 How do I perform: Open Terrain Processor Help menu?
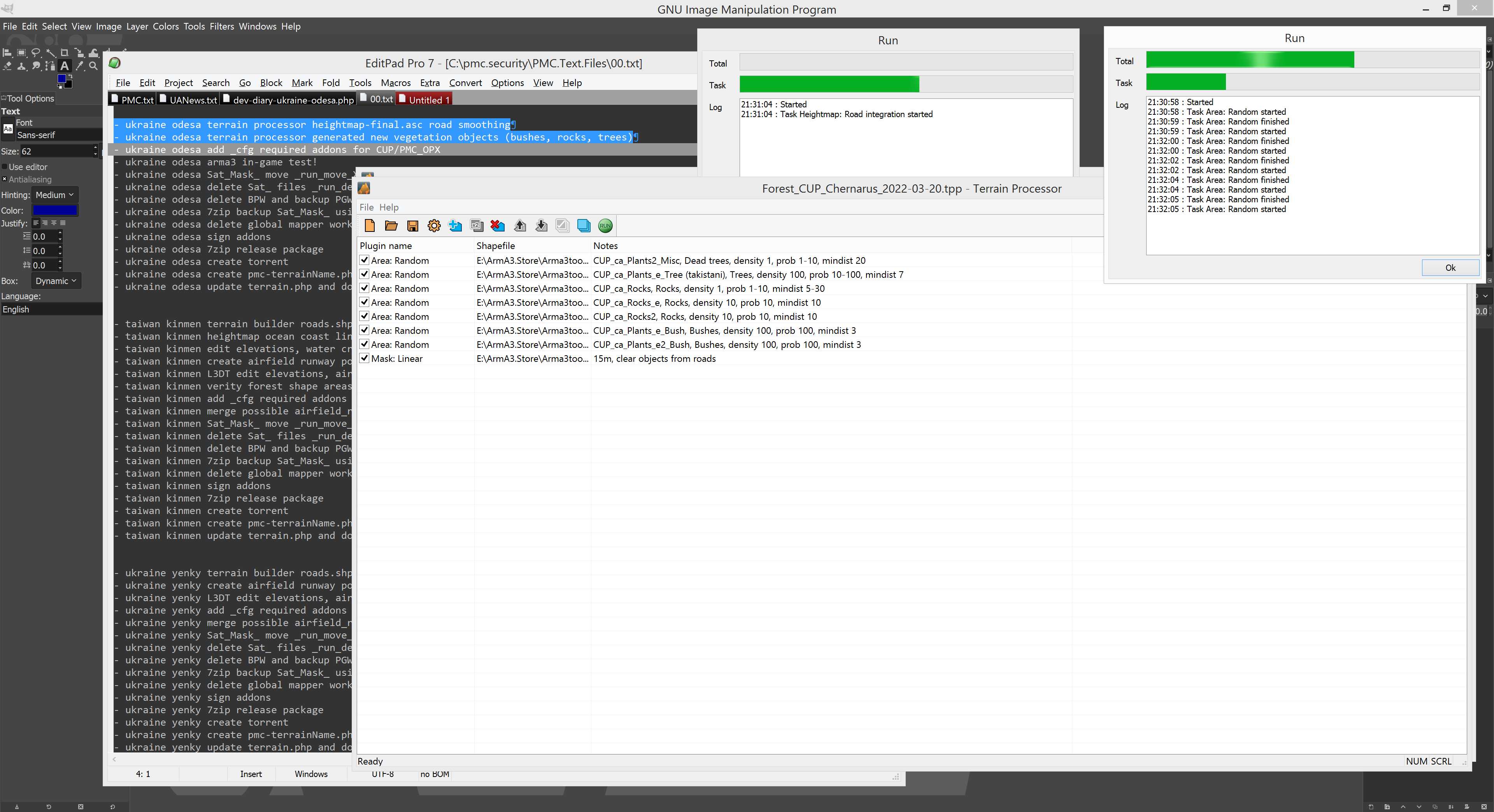click(x=389, y=207)
